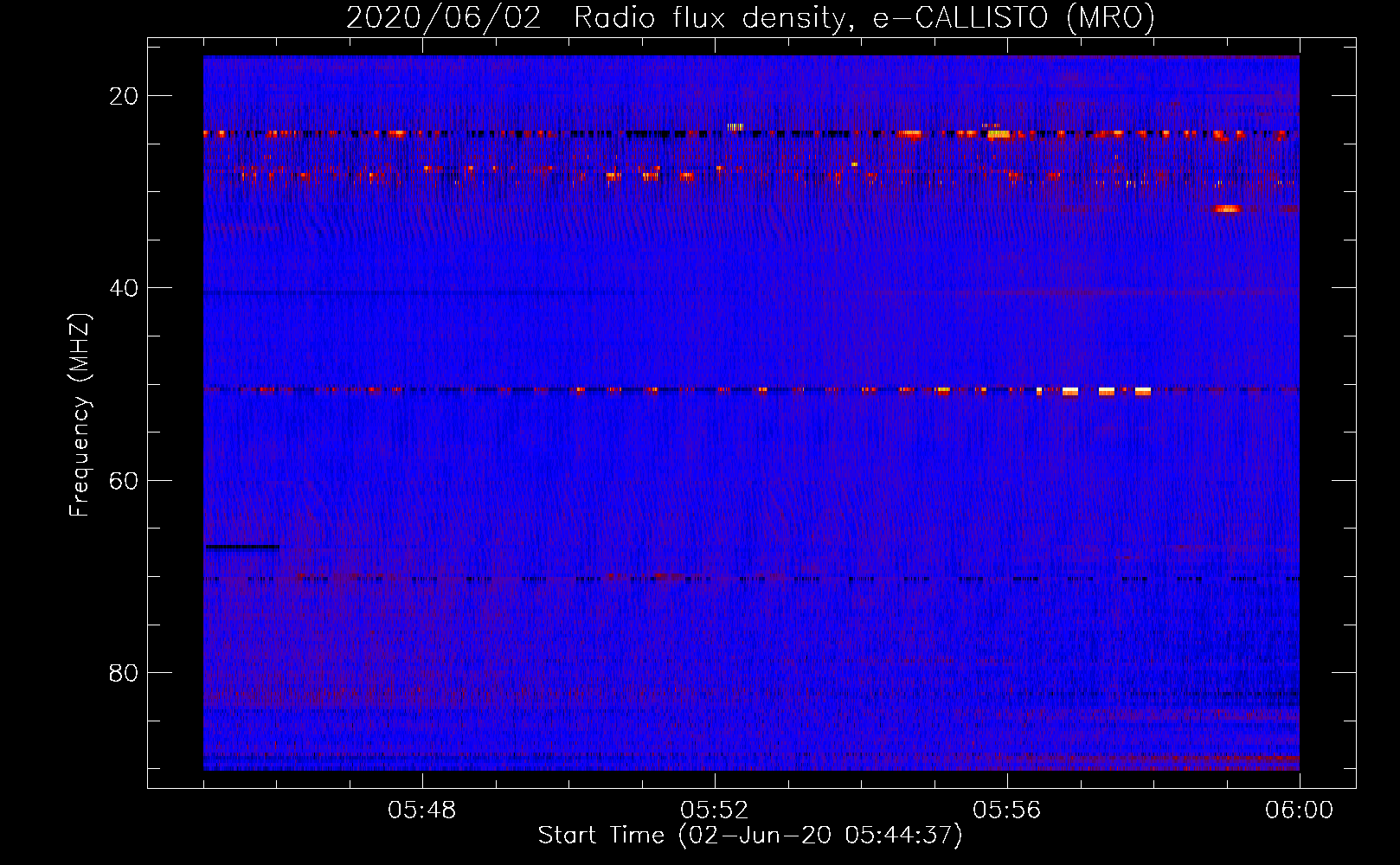Click the bright yellow burst near 24 MHz at 05:56

999,134
